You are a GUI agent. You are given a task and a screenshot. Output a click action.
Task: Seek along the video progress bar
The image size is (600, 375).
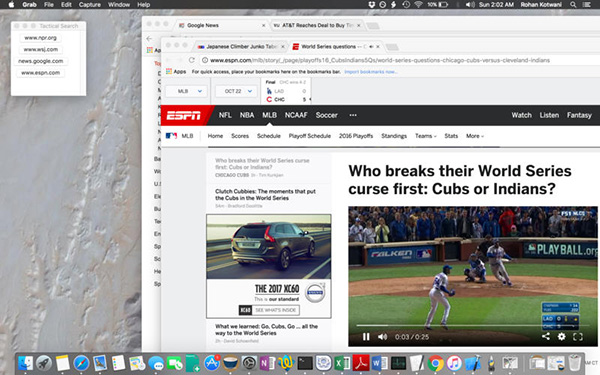pyautogui.click(x=473, y=325)
